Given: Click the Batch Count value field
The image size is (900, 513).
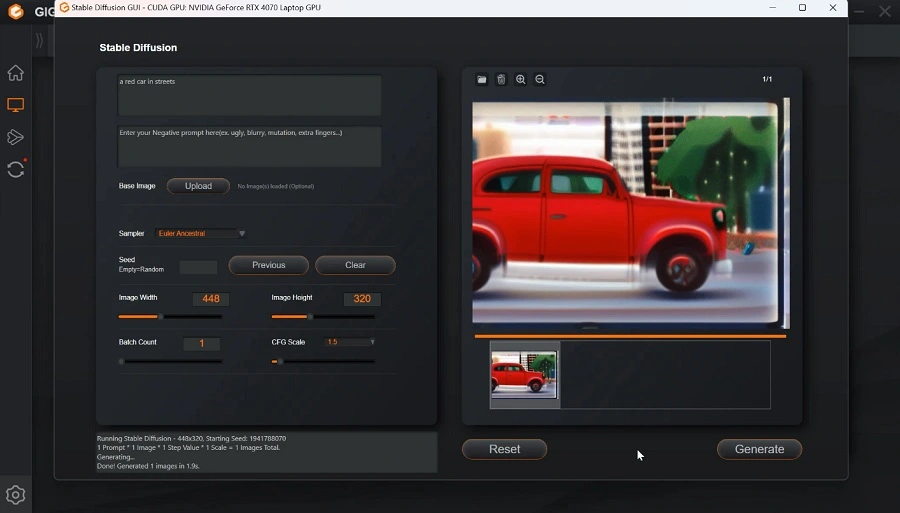Looking at the screenshot, I should [x=201, y=344].
